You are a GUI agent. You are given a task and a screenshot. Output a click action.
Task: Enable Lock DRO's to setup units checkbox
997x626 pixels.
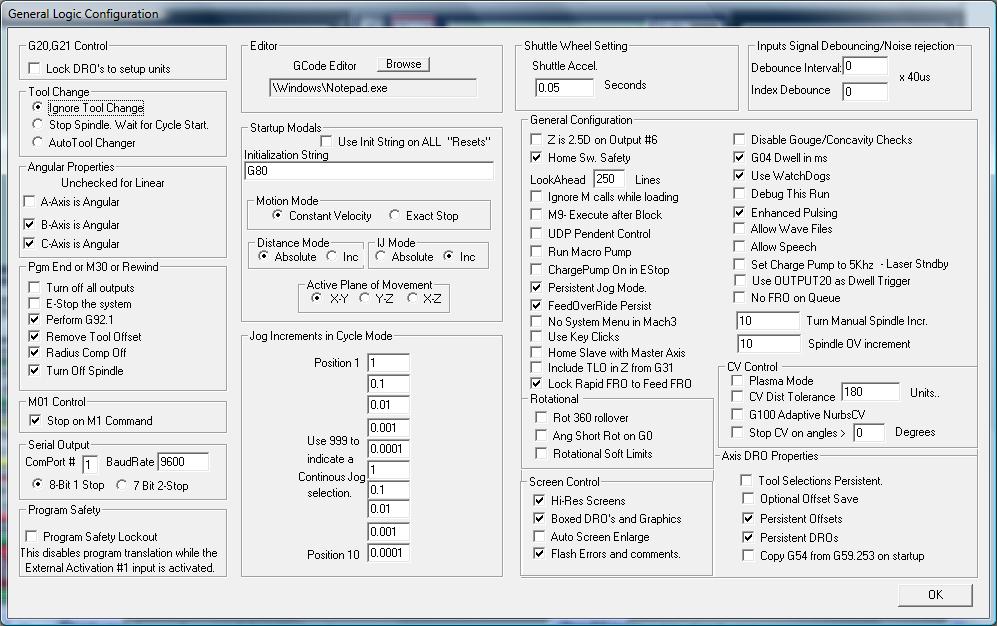[35, 69]
